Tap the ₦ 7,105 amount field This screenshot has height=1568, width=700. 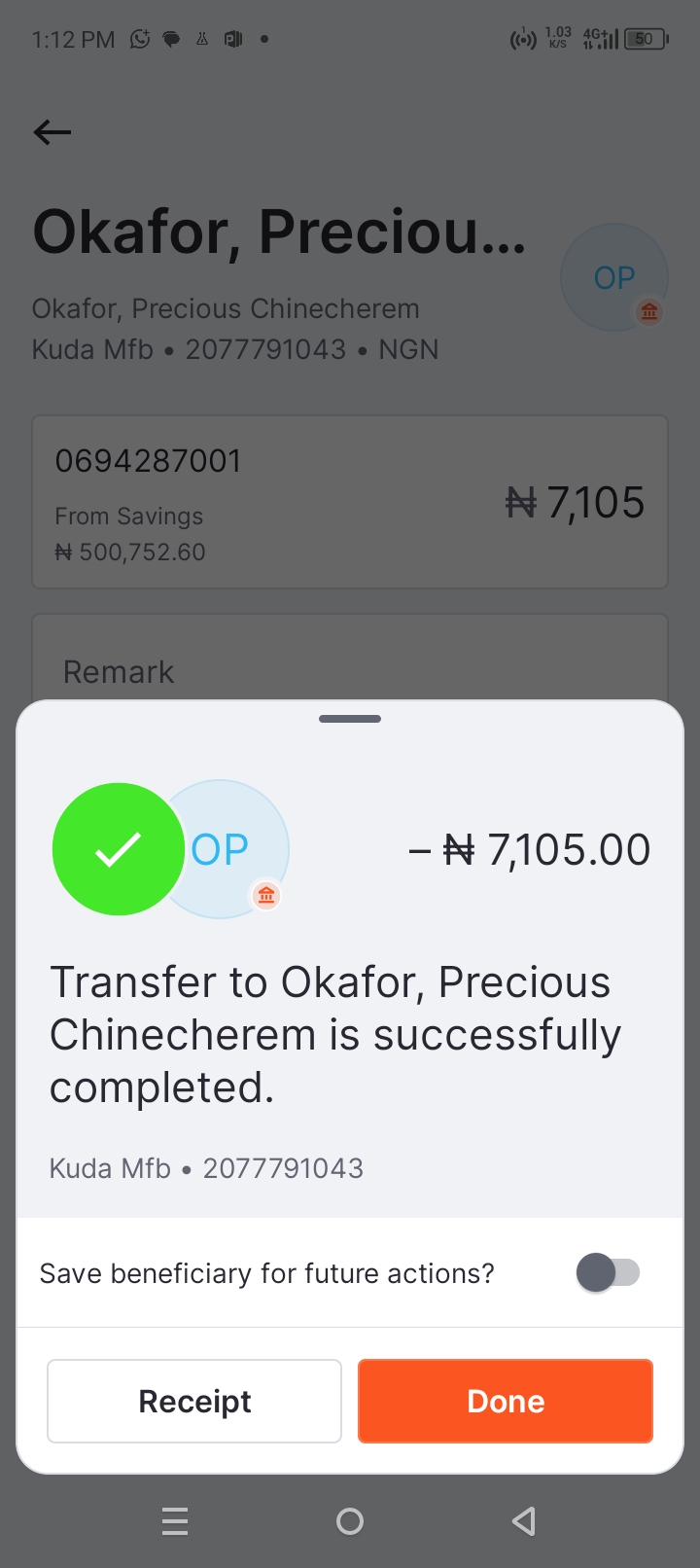575,503
